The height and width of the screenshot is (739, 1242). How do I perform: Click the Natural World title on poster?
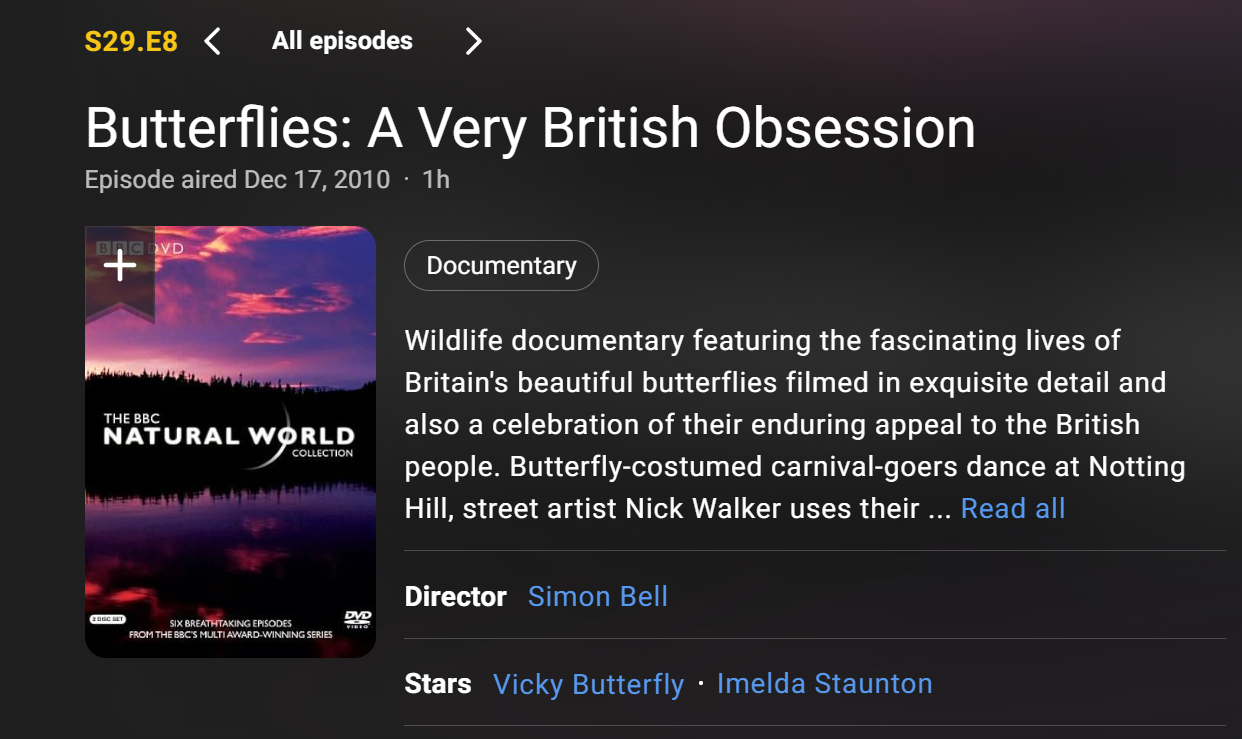tap(229, 436)
